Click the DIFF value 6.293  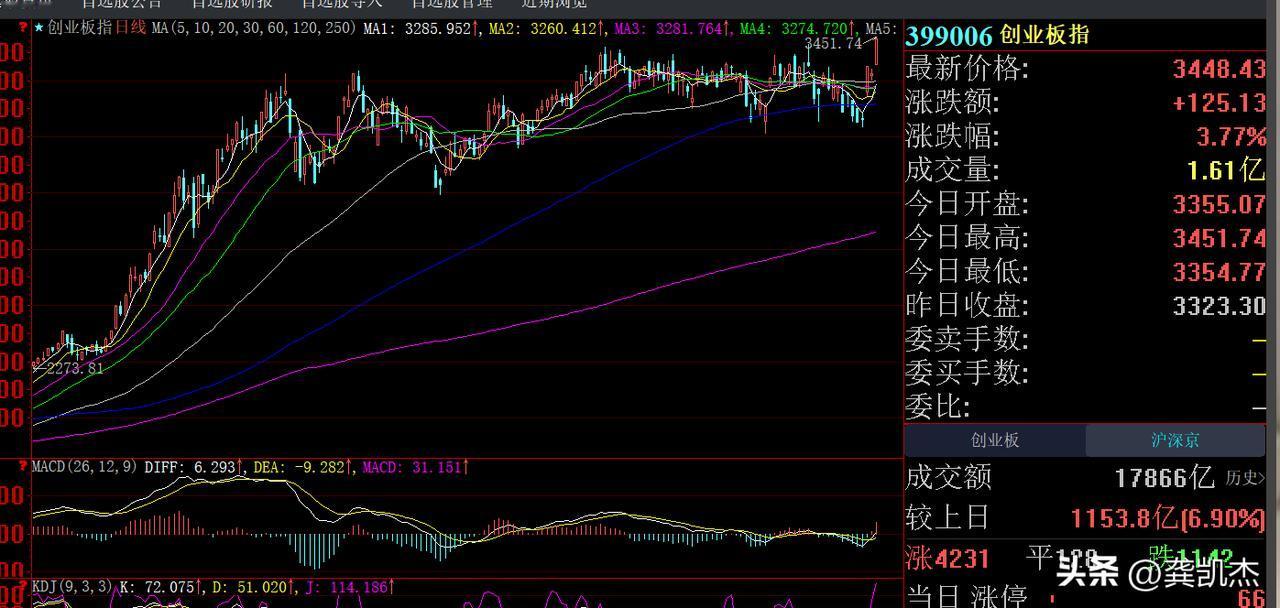215,466
